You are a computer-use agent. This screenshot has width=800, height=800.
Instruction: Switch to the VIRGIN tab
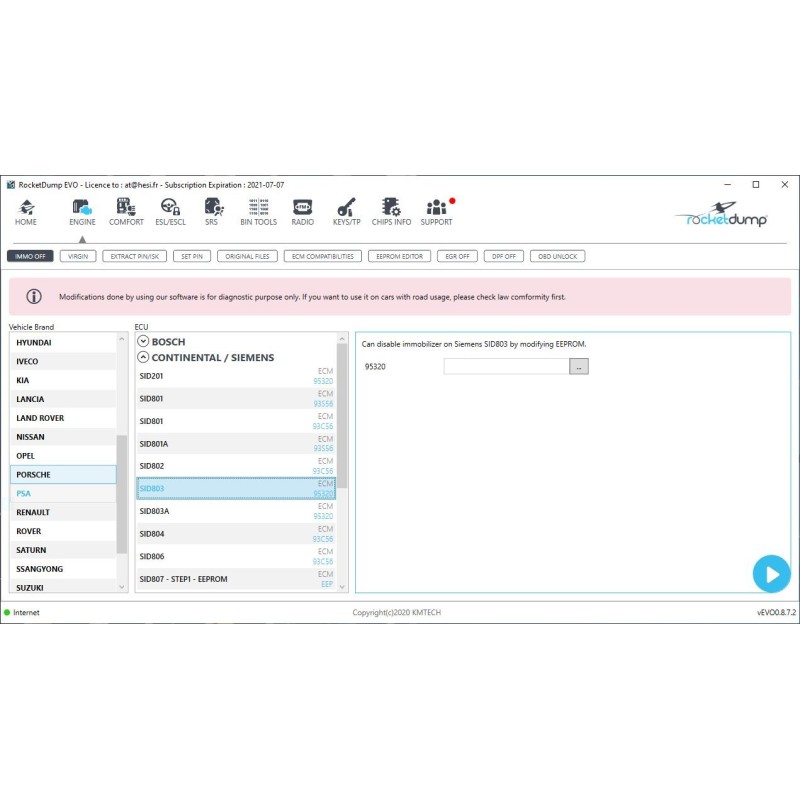tap(78, 256)
